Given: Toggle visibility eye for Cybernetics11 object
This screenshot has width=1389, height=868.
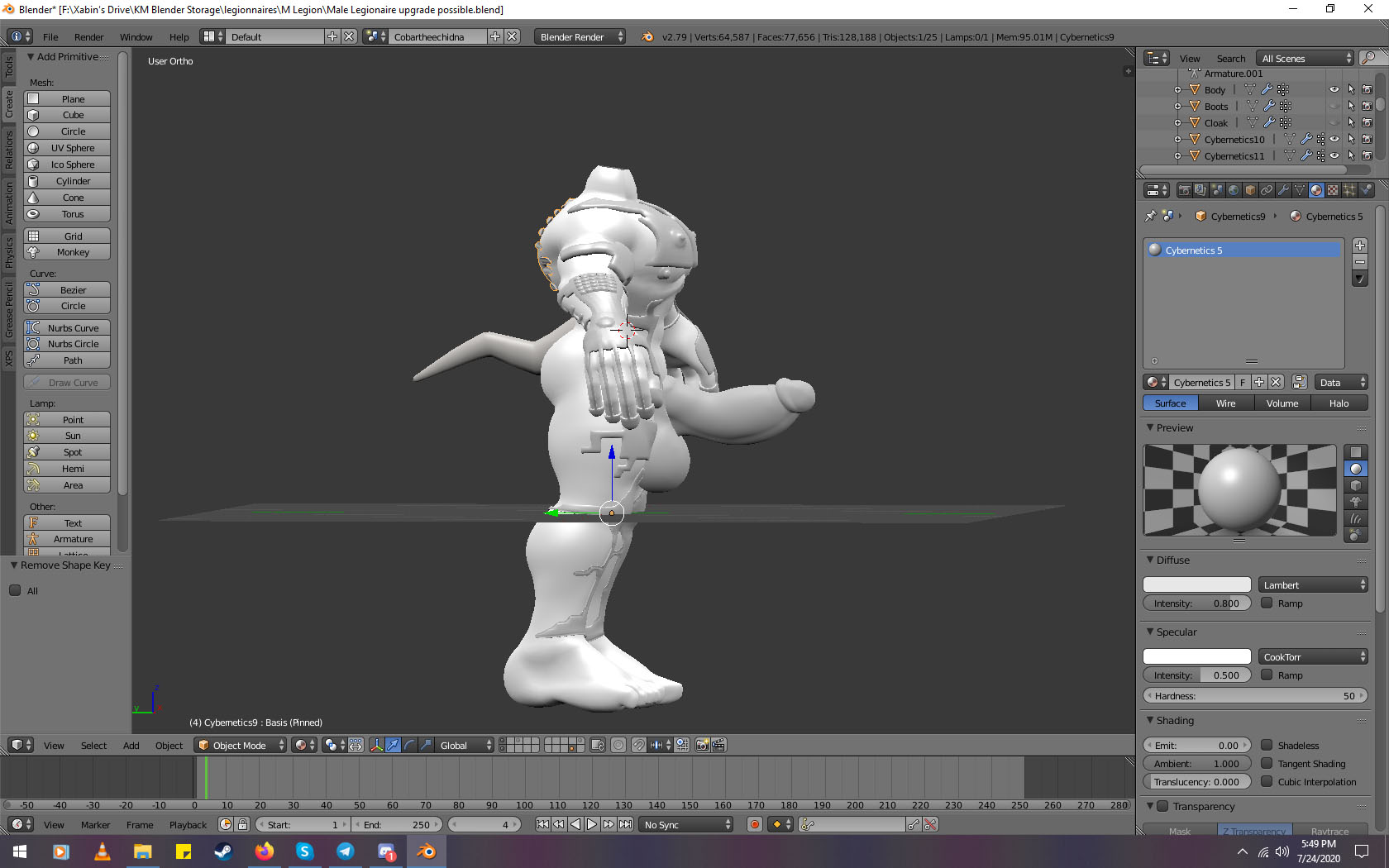Looking at the screenshot, I should (x=1334, y=155).
